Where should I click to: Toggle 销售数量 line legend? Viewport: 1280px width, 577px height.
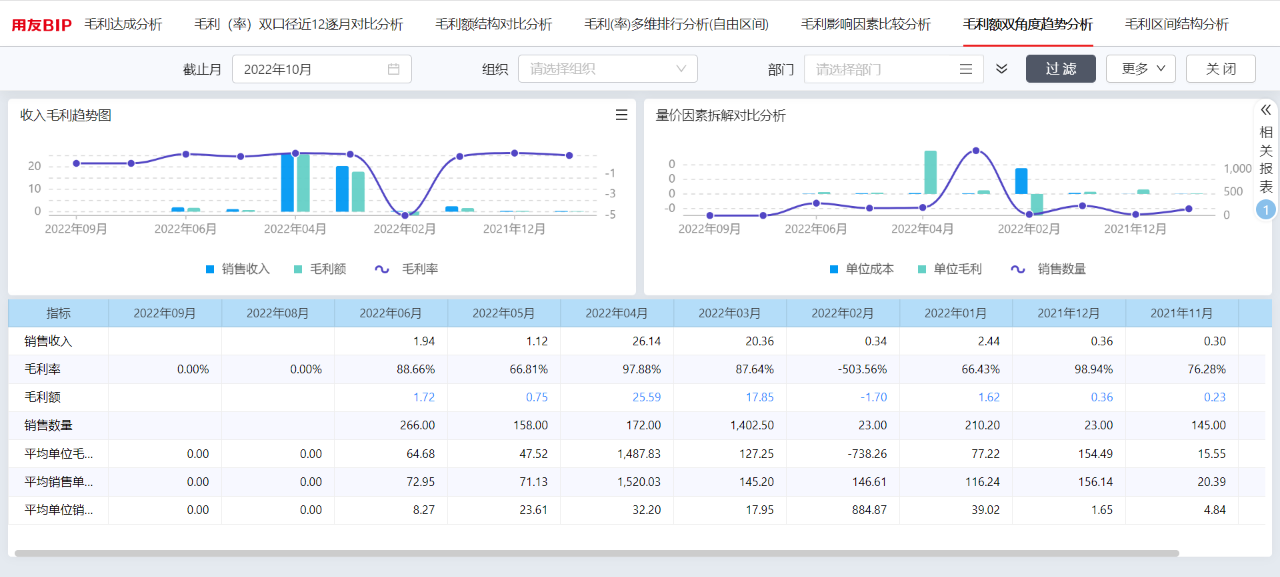pos(1048,269)
